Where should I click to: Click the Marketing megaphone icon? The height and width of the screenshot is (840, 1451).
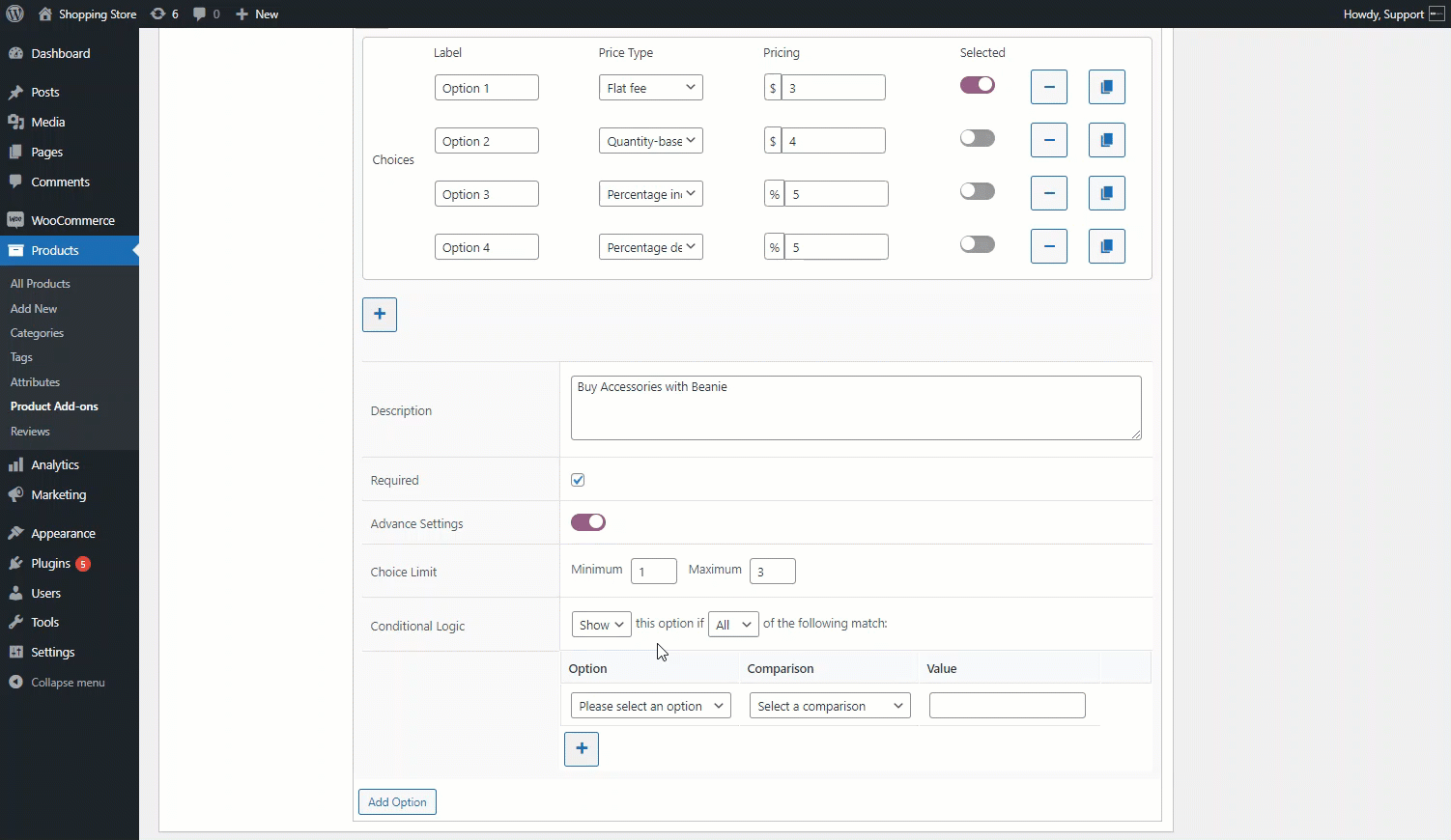[x=15, y=494]
